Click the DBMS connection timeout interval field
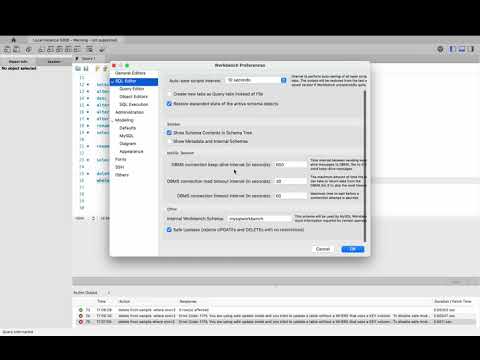Screen dimensions: 480x360 point(290,196)
